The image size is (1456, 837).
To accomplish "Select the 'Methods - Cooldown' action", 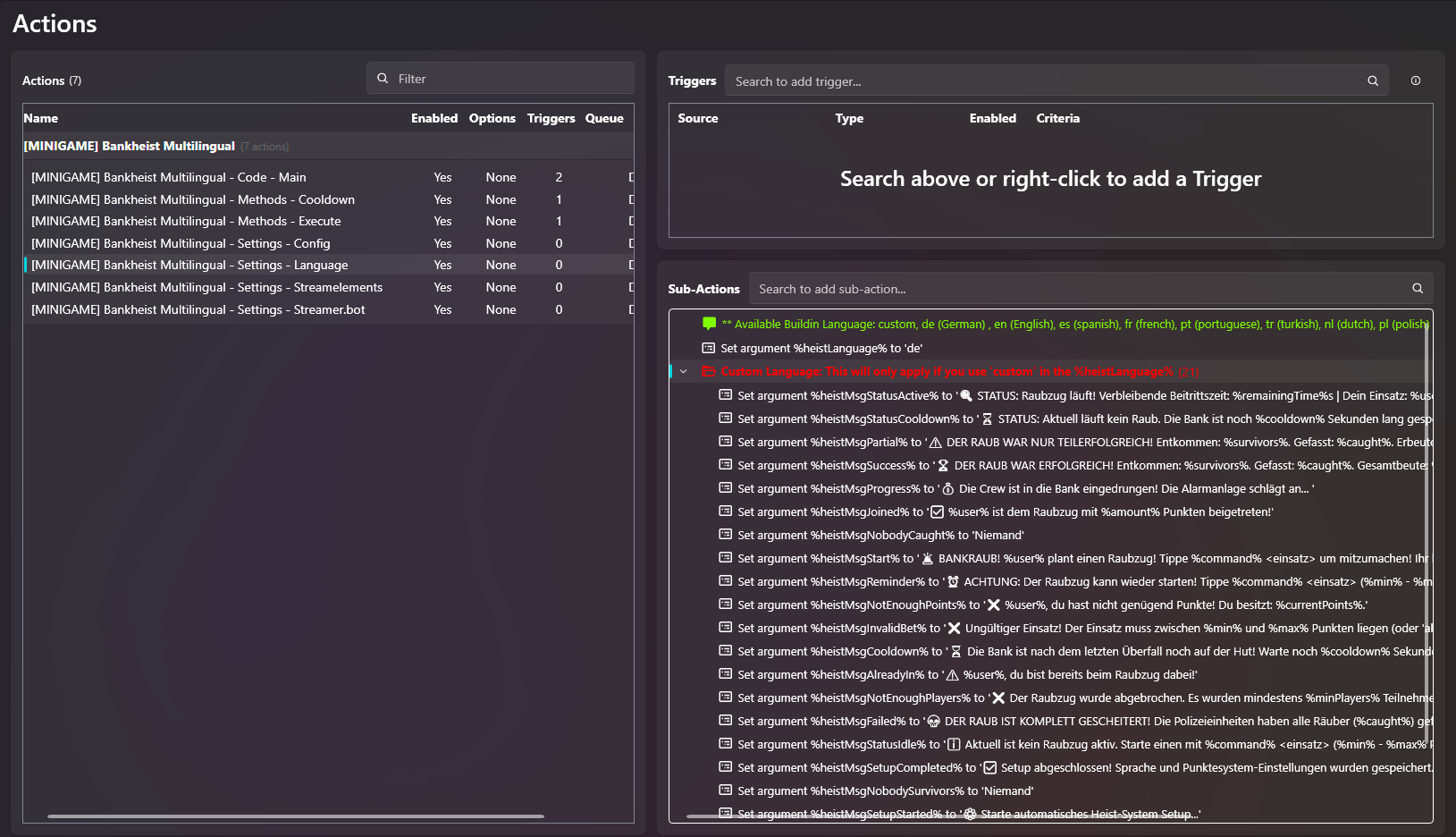I will coord(328,199).
